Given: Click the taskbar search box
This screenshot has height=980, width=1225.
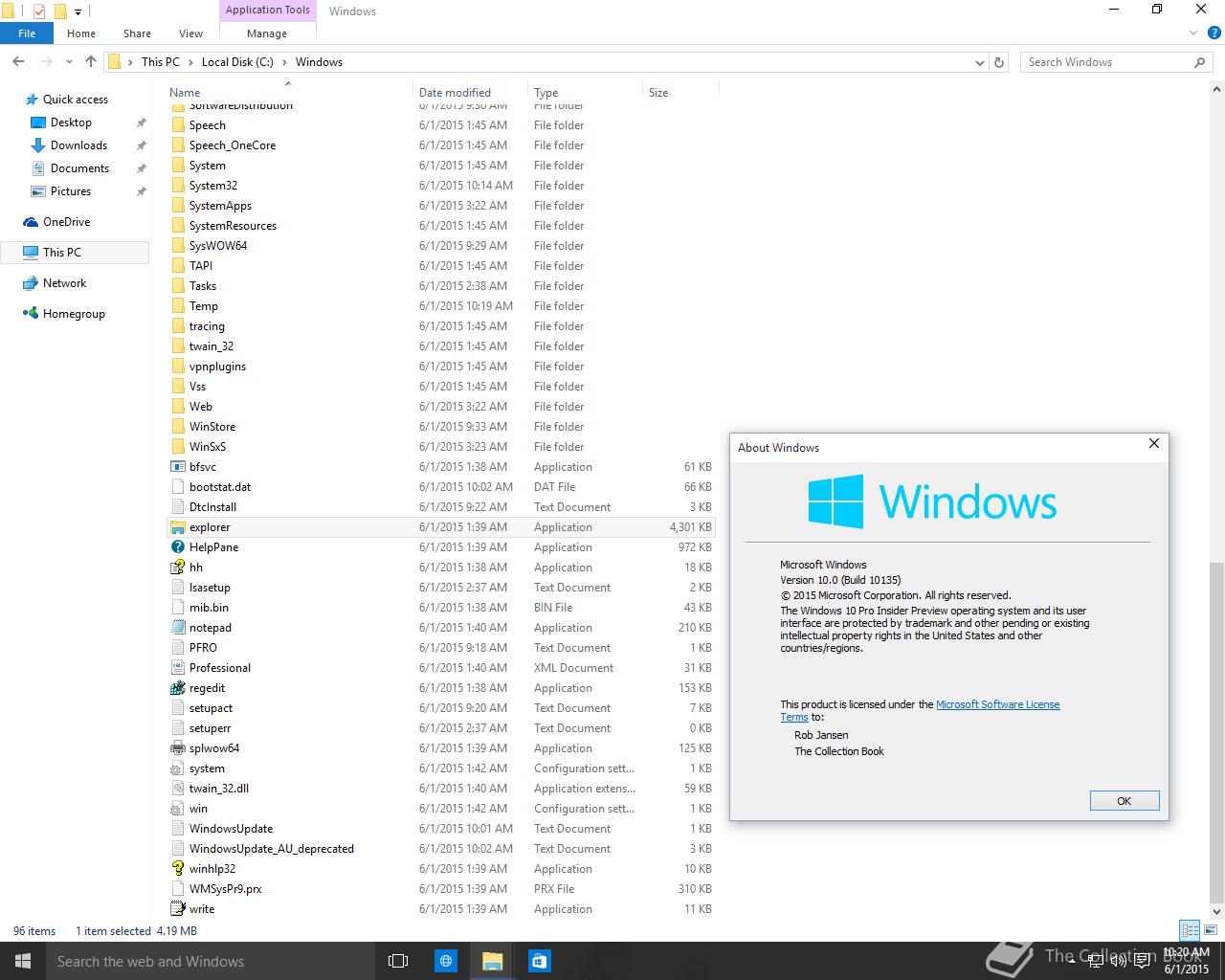Looking at the screenshot, I should pos(211,961).
